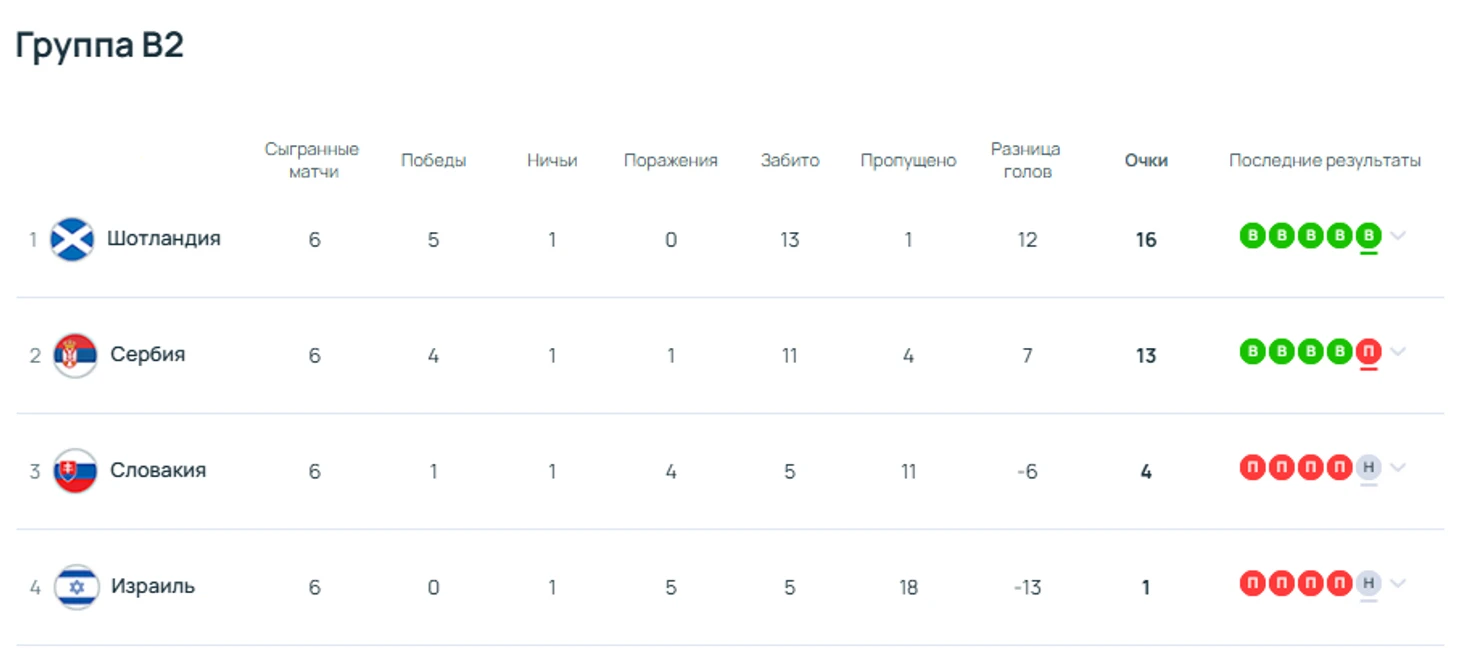Image resolution: width=1460 pixels, height=665 pixels.
Task: Expand Scotland's recent results chevron
Action: coord(1398,236)
